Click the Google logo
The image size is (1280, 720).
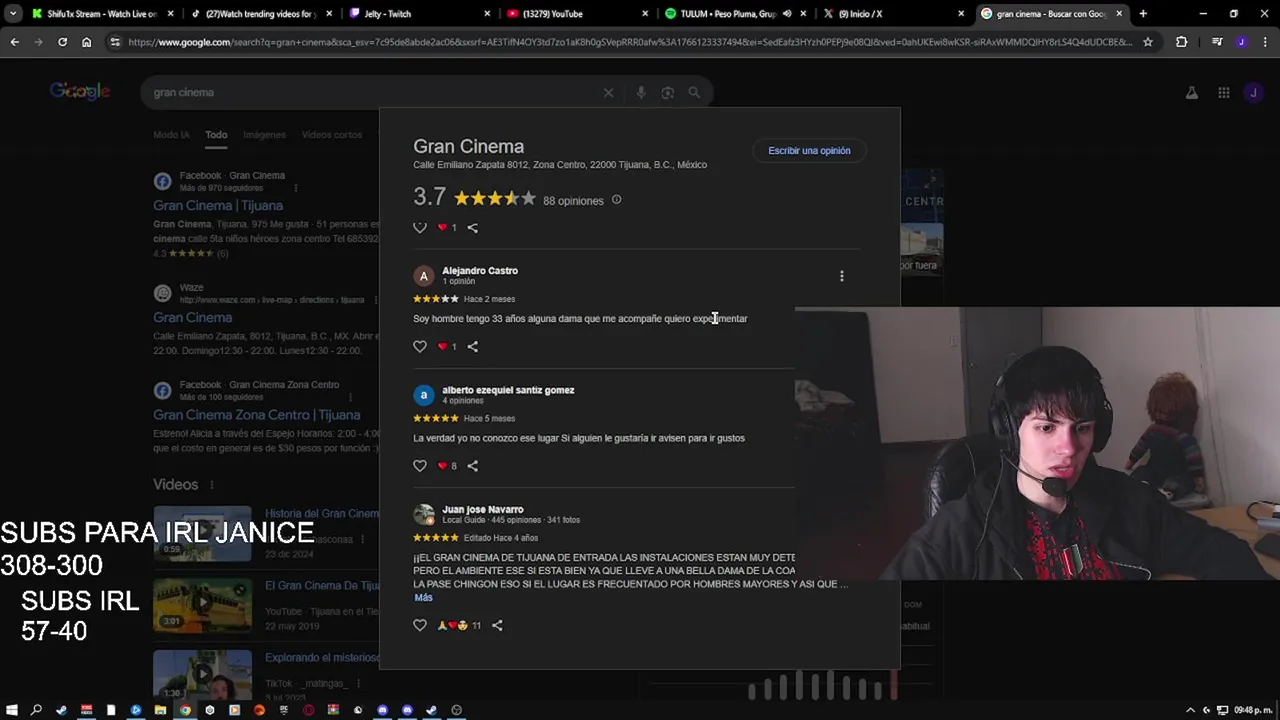(x=80, y=92)
